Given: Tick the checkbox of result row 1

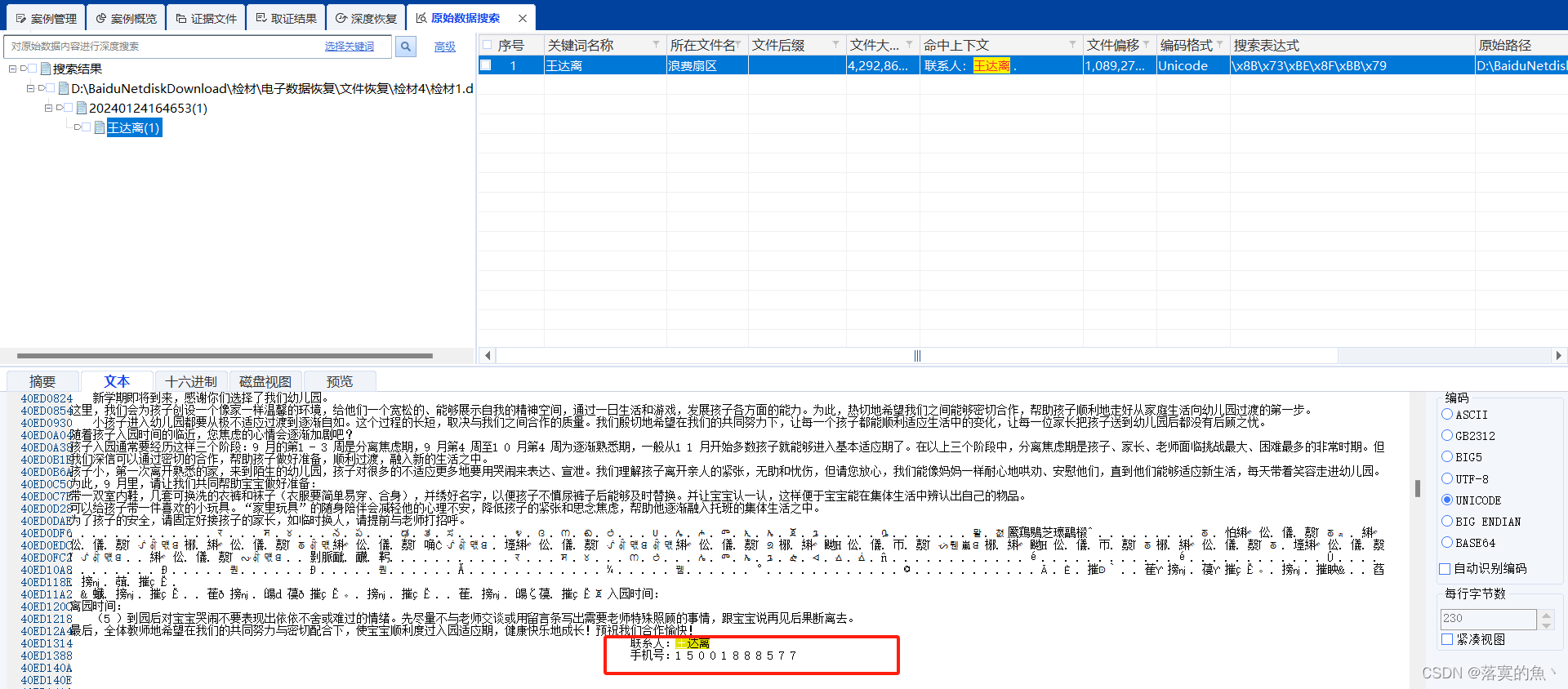Looking at the screenshot, I should (x=486, y=65).
